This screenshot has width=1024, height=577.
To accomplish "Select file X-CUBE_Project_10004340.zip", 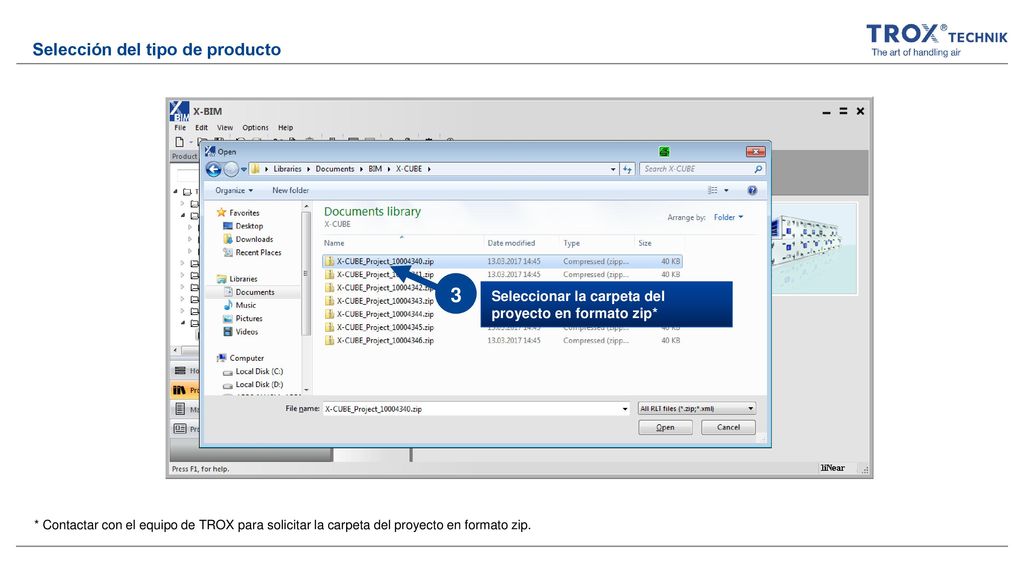I will (x=502, y=262).
